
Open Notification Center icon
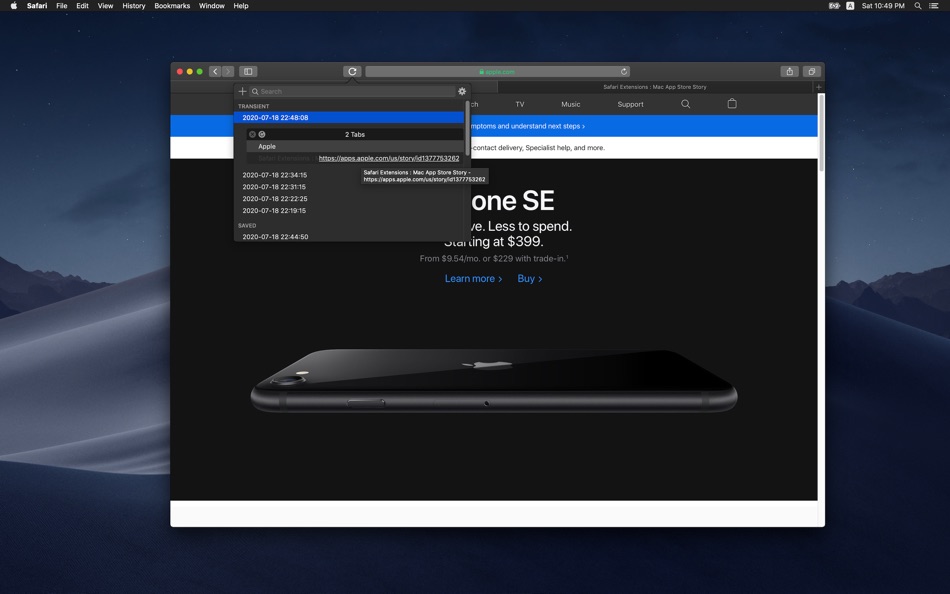(x=934, y=5)
